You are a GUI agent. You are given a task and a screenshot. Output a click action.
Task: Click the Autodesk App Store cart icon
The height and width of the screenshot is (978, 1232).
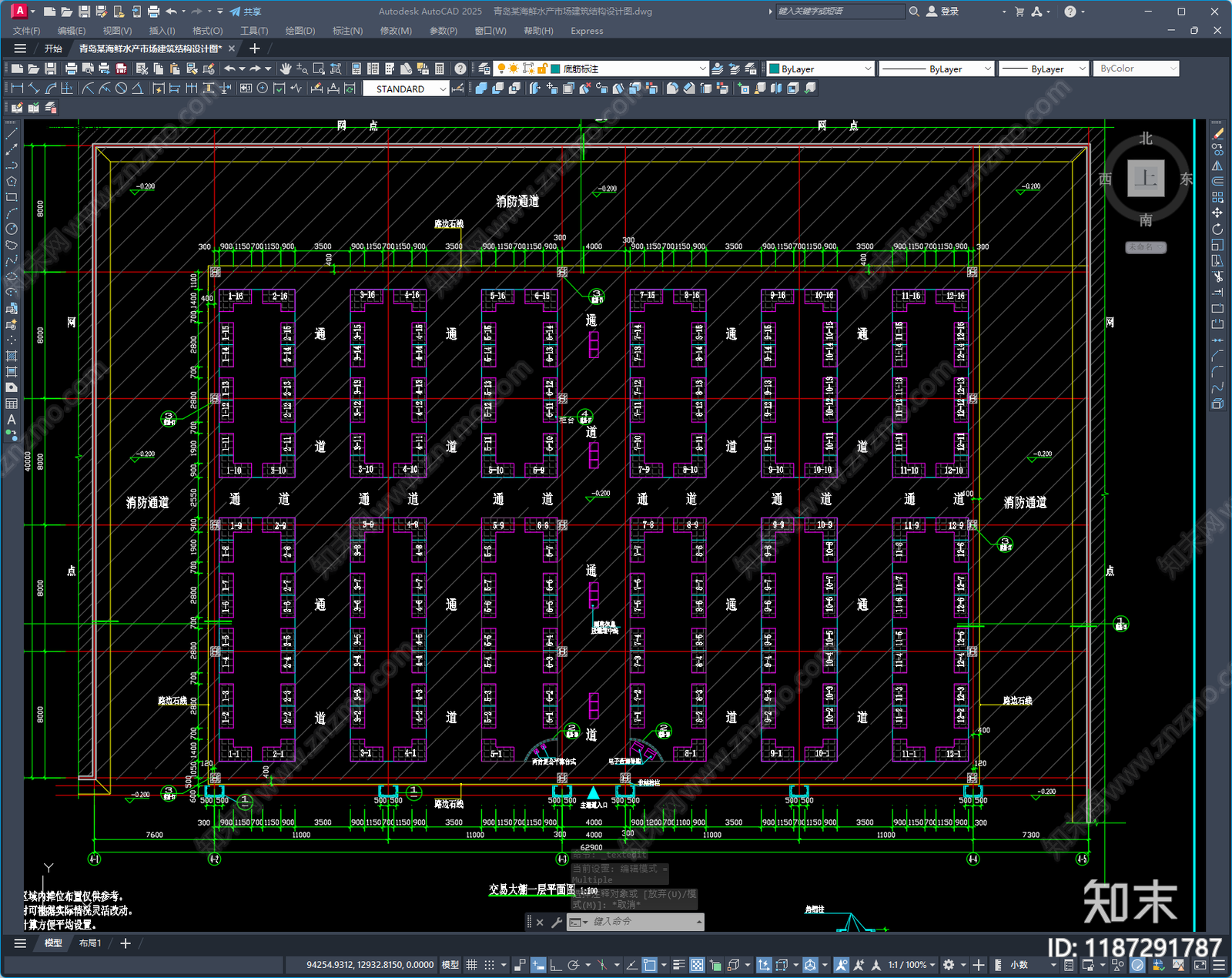[1019, 12]
